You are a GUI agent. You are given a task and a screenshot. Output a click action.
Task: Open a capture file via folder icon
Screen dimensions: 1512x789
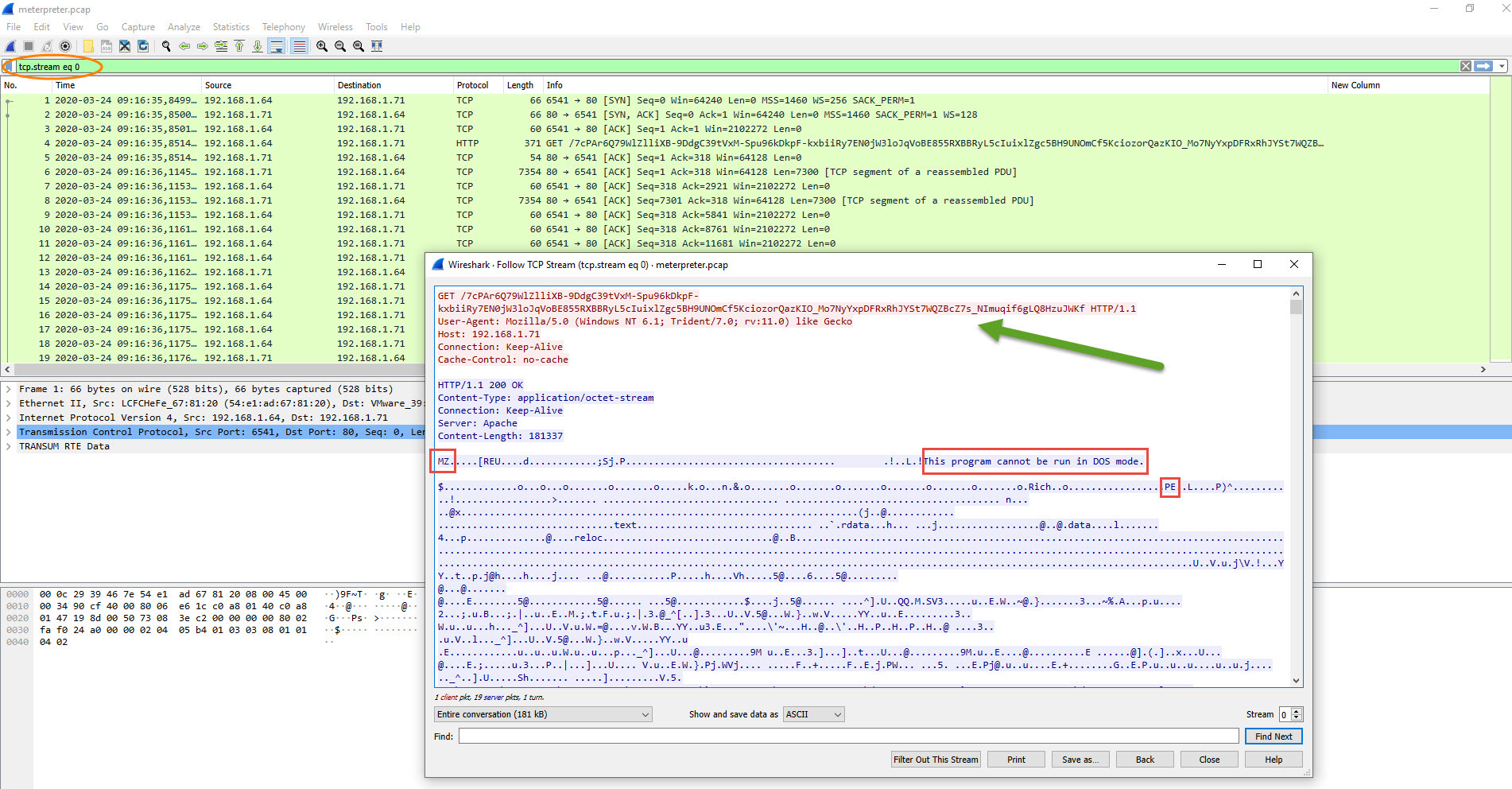(88, 46)
